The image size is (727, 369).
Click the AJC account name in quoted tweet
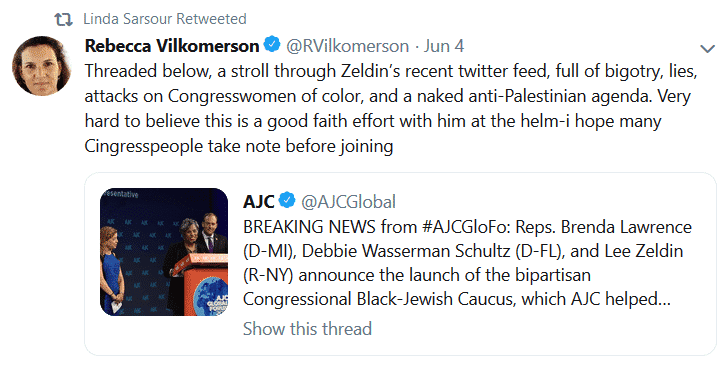click(x=259, y=201)
